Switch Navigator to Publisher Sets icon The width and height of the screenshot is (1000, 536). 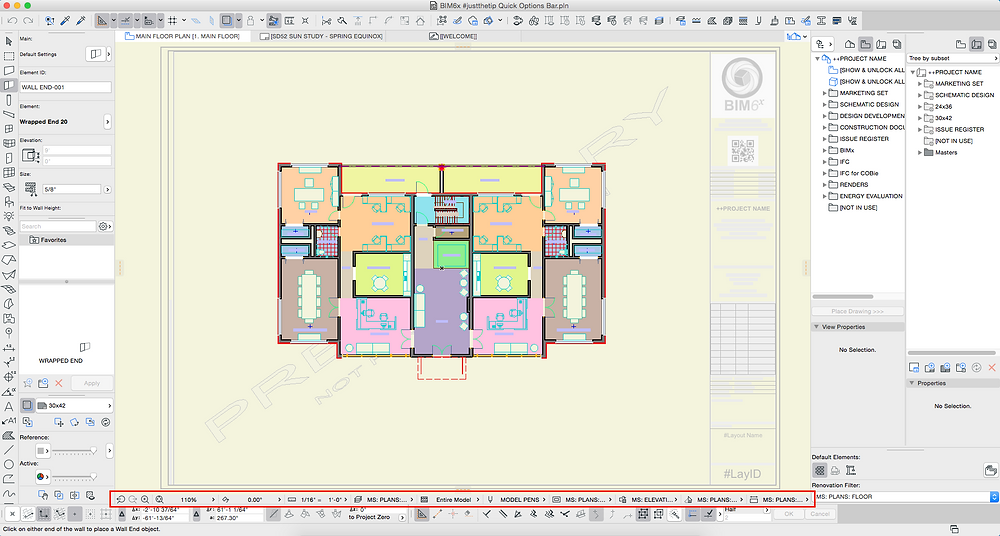[896, 44]
